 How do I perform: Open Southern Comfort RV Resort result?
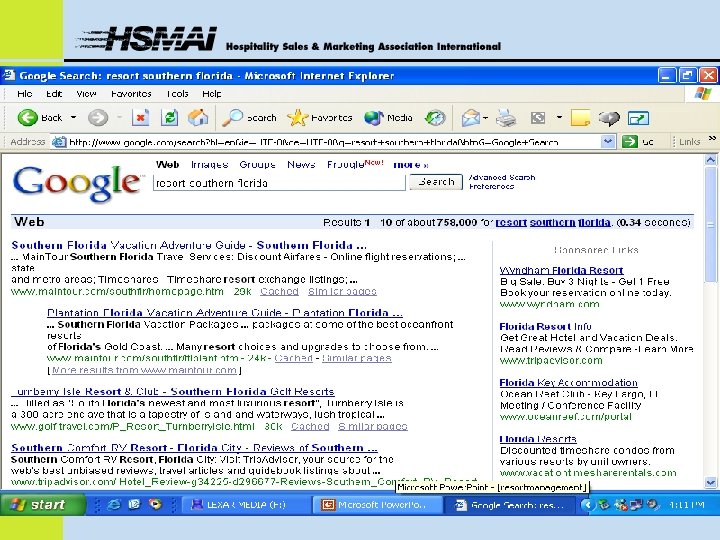(194, 448)
